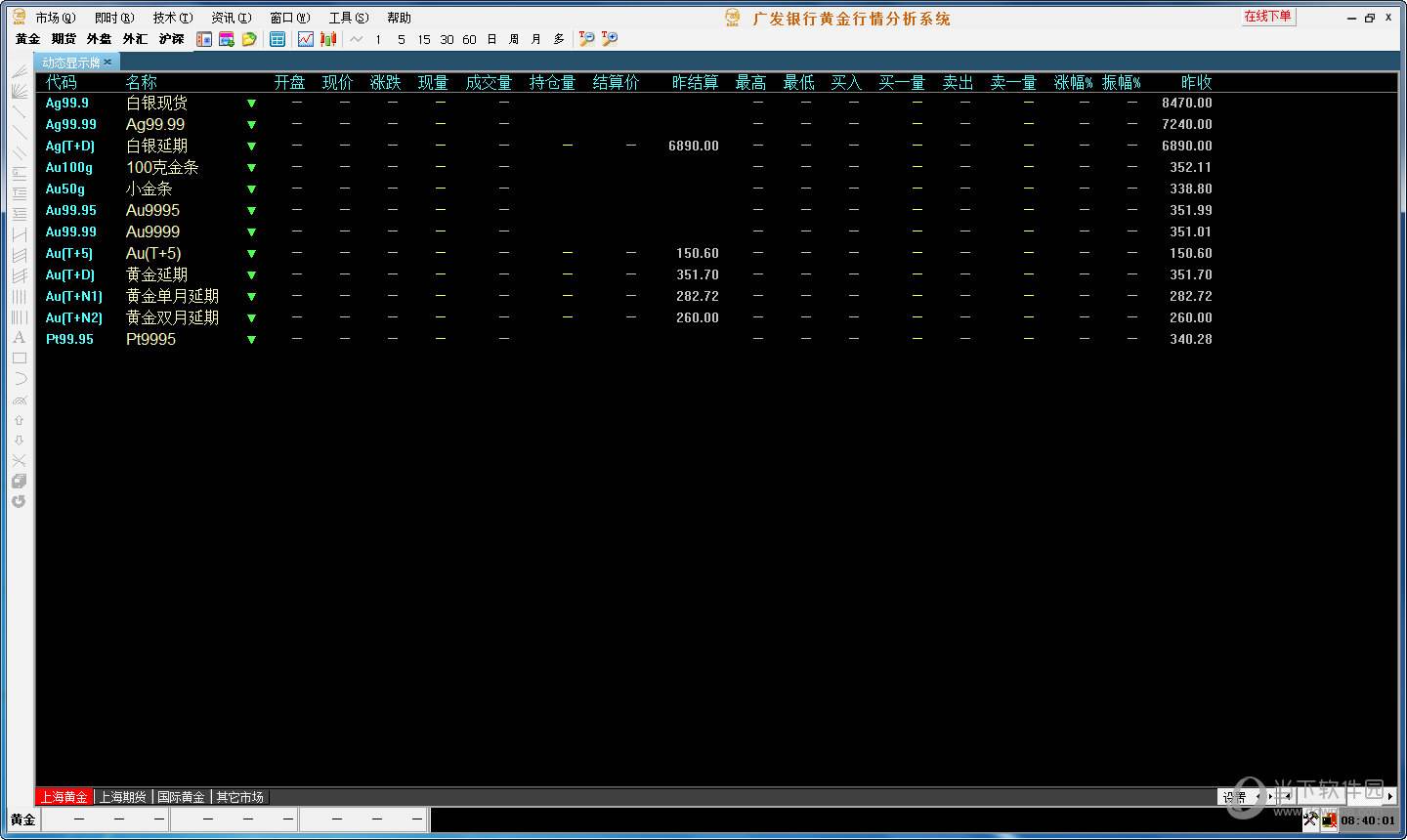Click the 在线下单 button
This screenshot has height=840, width=1407.
point(1267,17)
